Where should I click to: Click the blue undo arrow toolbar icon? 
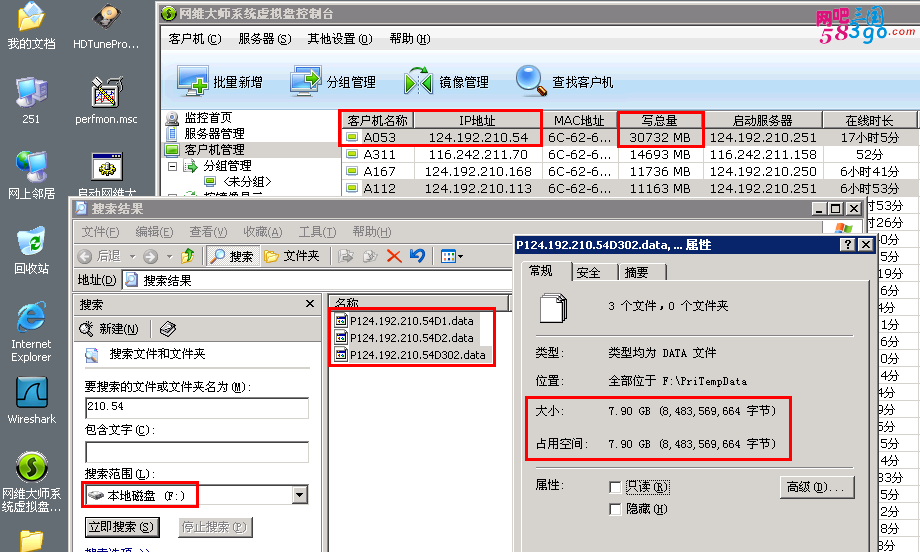[x=417, y=256]
